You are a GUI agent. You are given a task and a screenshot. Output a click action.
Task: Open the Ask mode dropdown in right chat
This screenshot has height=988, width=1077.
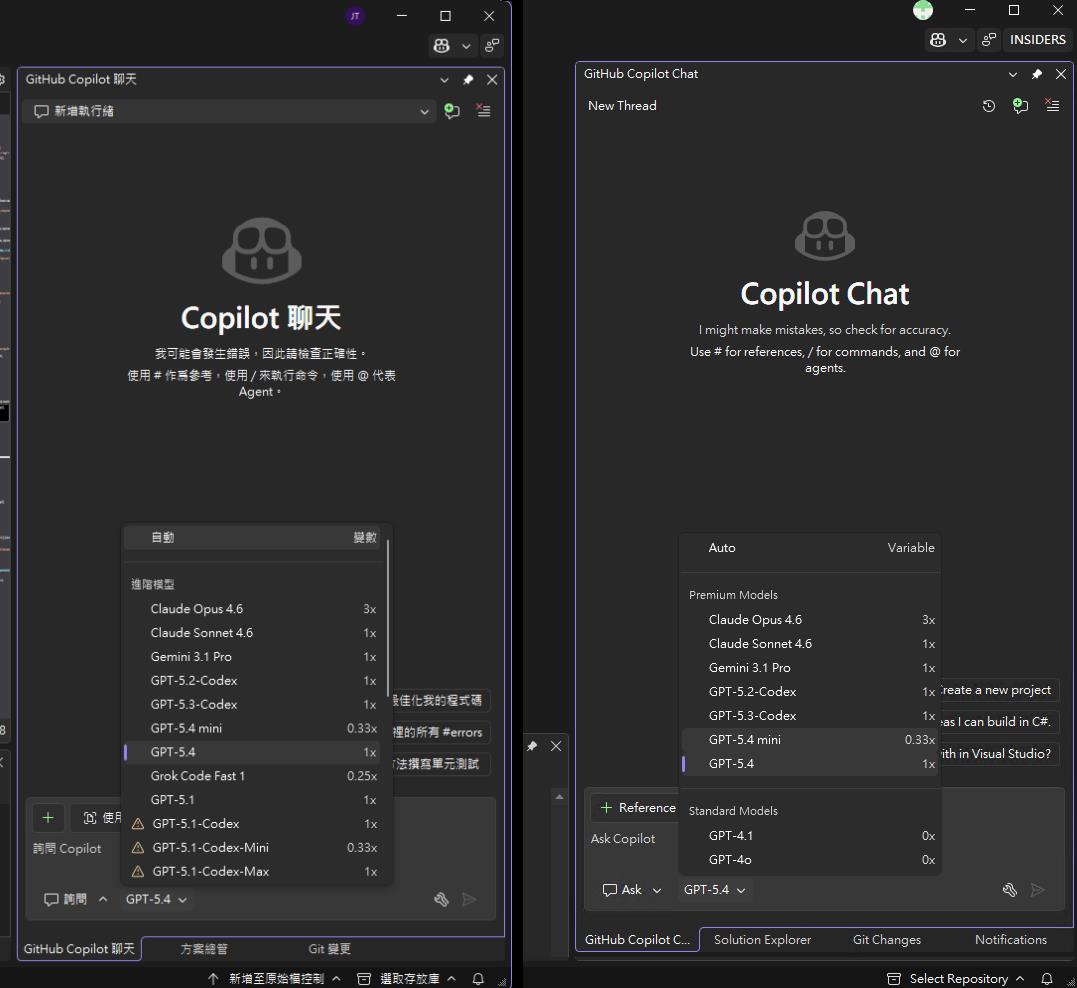tap(632, 890)
